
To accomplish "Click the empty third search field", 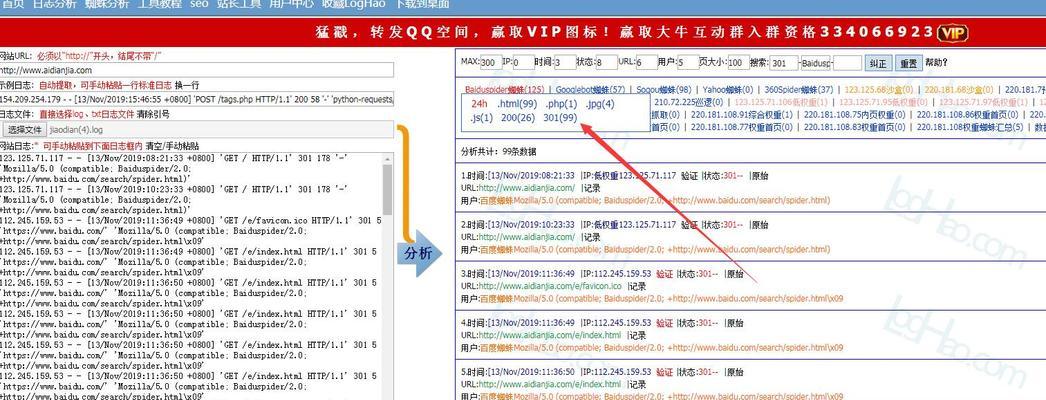I will (x=847, y=63).
